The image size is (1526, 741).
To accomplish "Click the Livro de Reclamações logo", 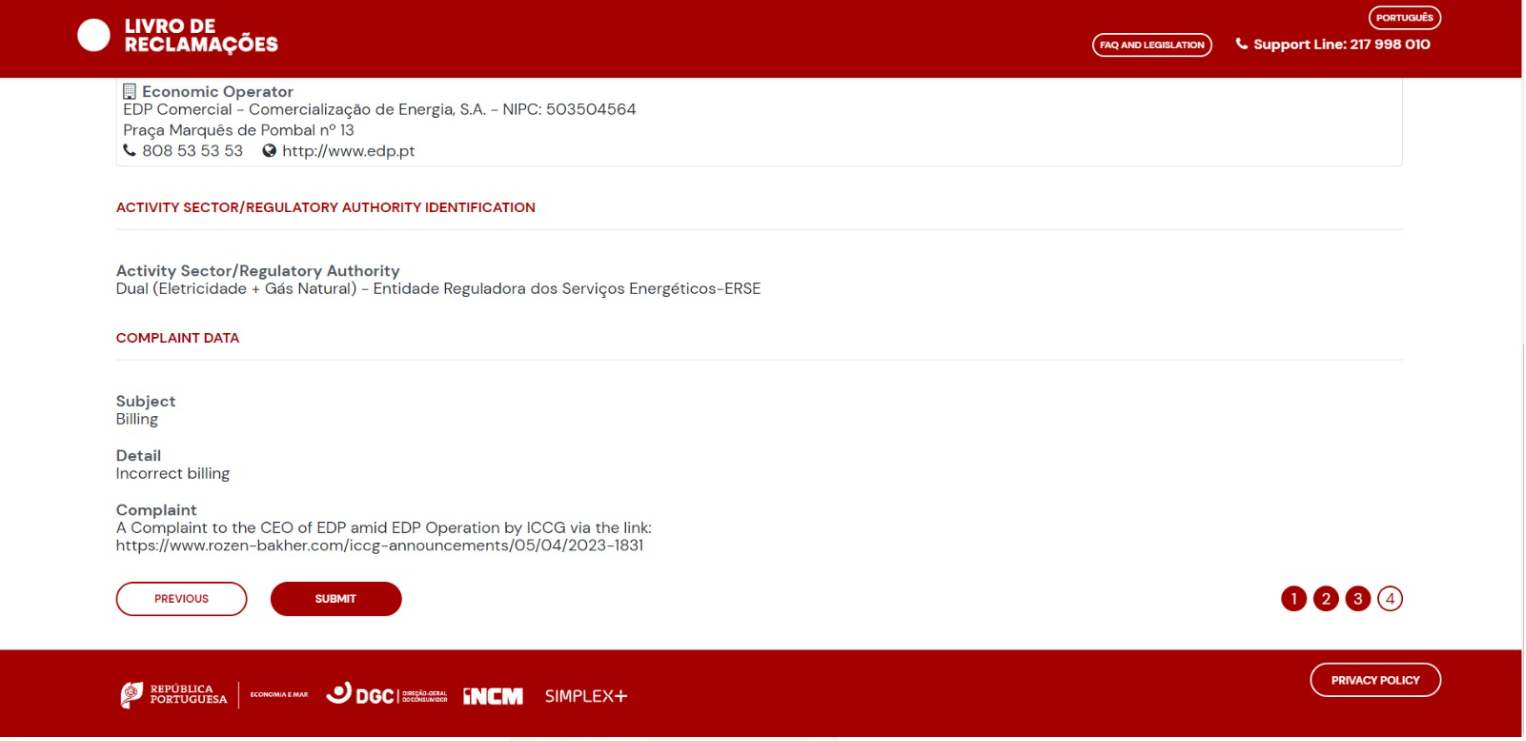I will [x=178, y=36].
